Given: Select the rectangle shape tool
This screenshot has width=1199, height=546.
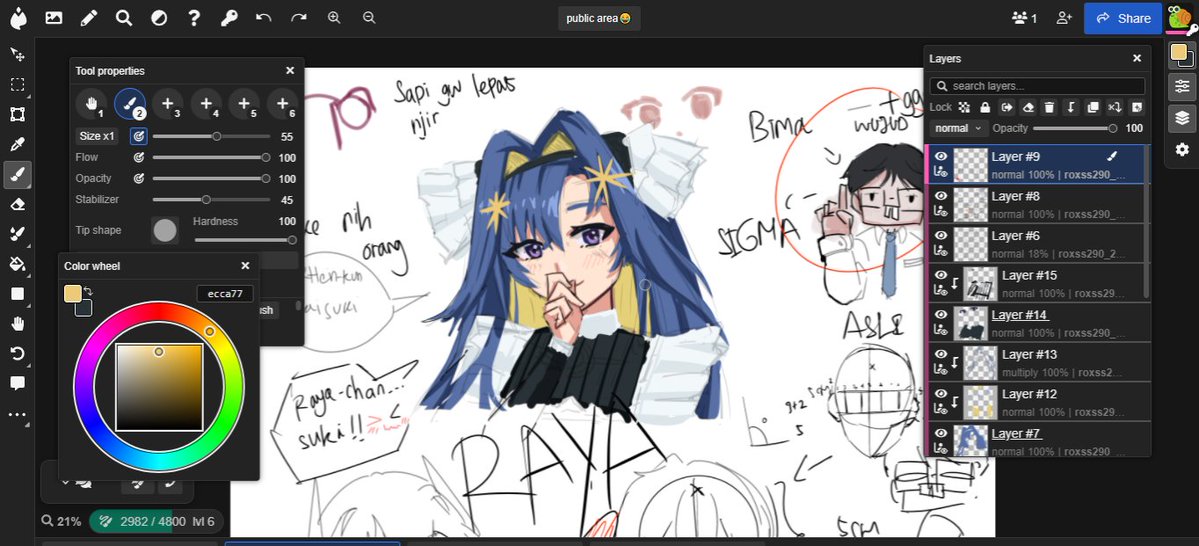Looking at the screenshot, I should click(18, 294).
